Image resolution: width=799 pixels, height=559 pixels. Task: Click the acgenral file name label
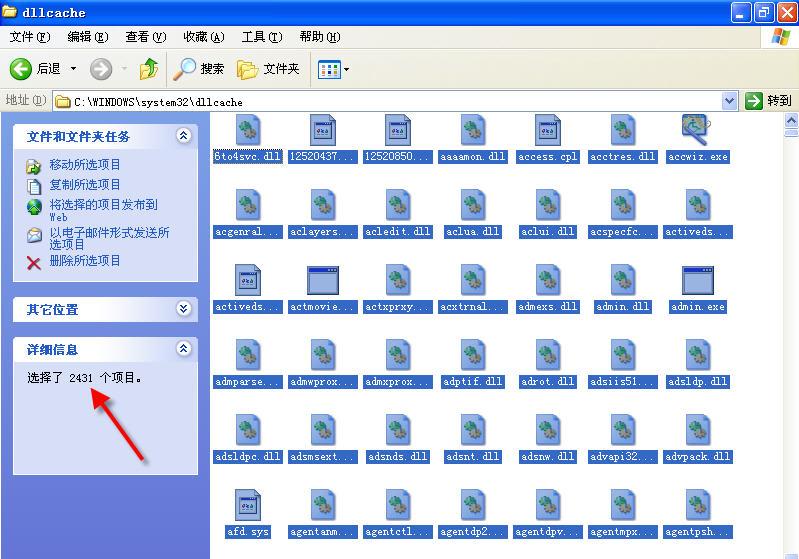[248, 232]
